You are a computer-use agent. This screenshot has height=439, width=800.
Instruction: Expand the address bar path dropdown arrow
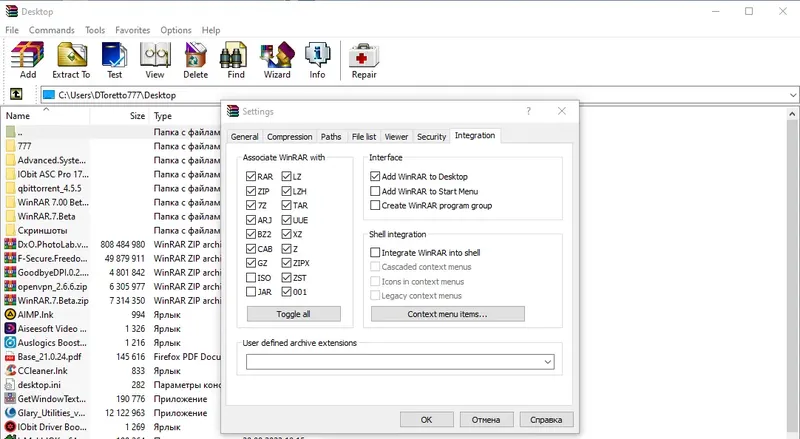[793, 95]
